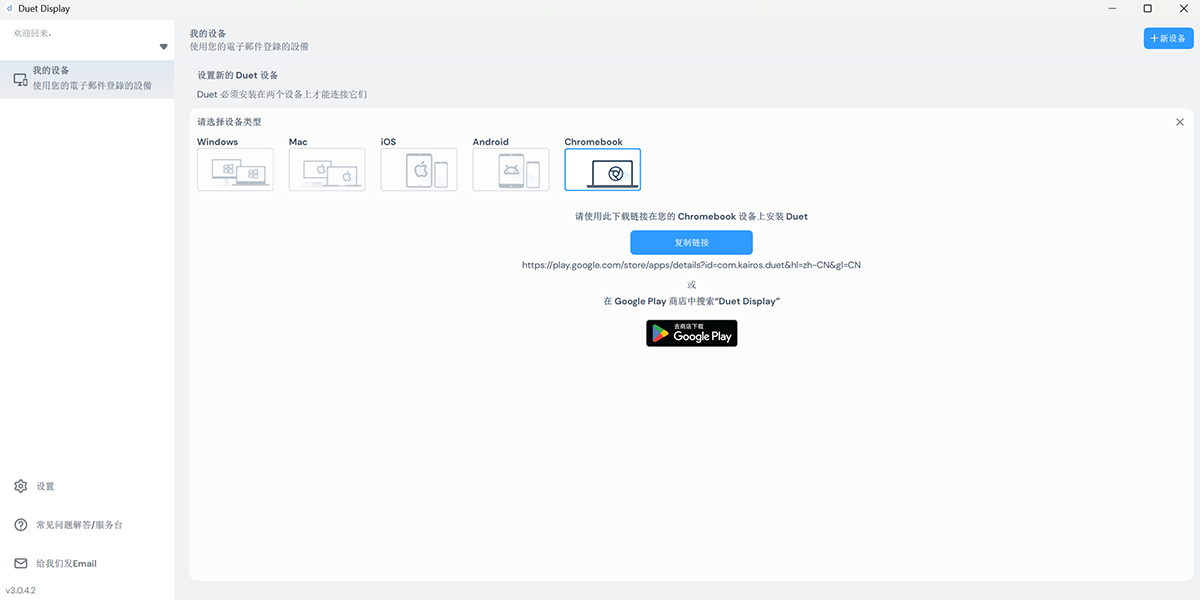Image resolution: width=1200 pixels, height=600 pixels.
Task: Select the Windows device type thumbnail
Action: click(235, 169)
